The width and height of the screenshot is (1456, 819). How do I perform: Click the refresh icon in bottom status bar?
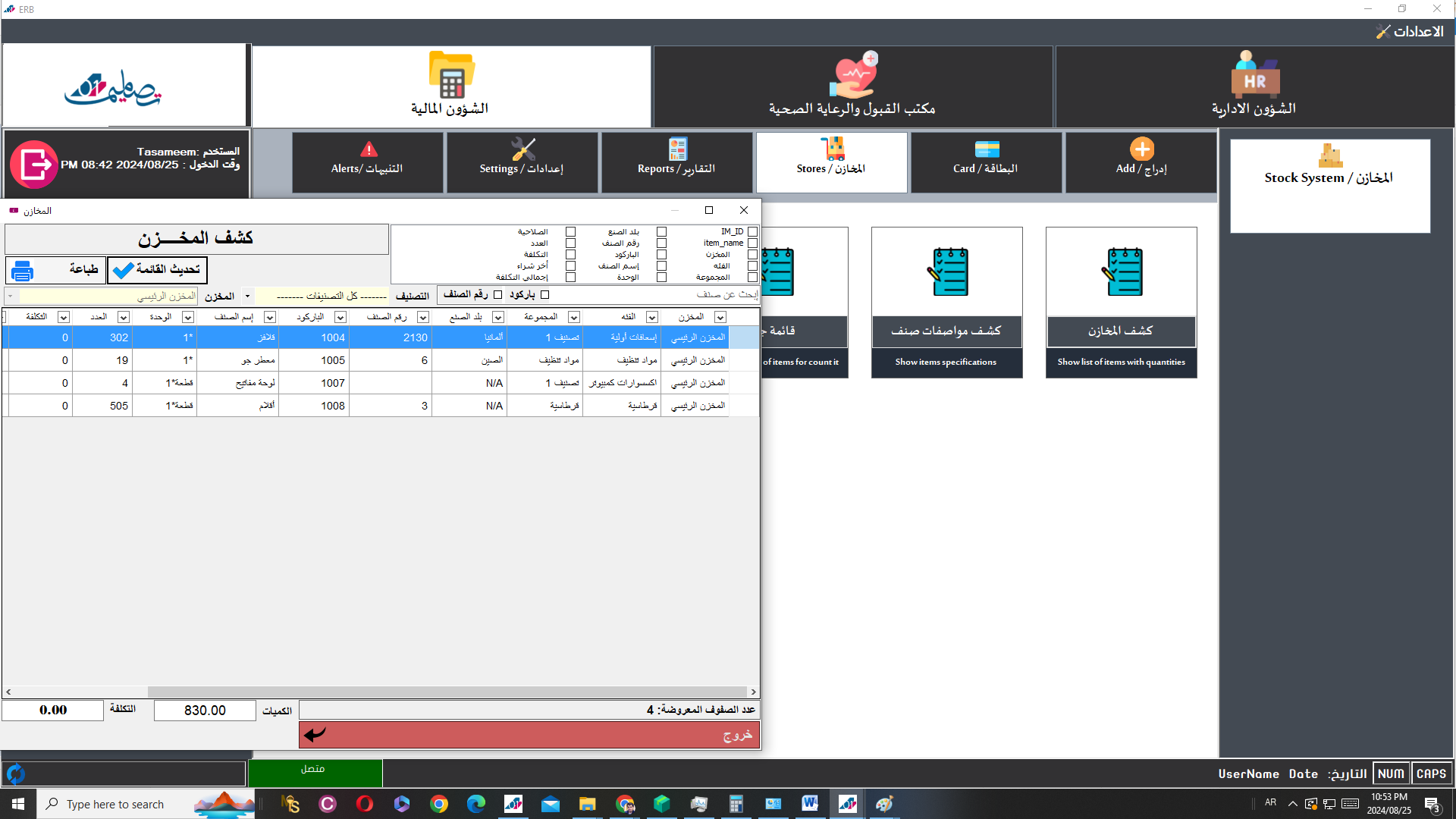(16, 774)
